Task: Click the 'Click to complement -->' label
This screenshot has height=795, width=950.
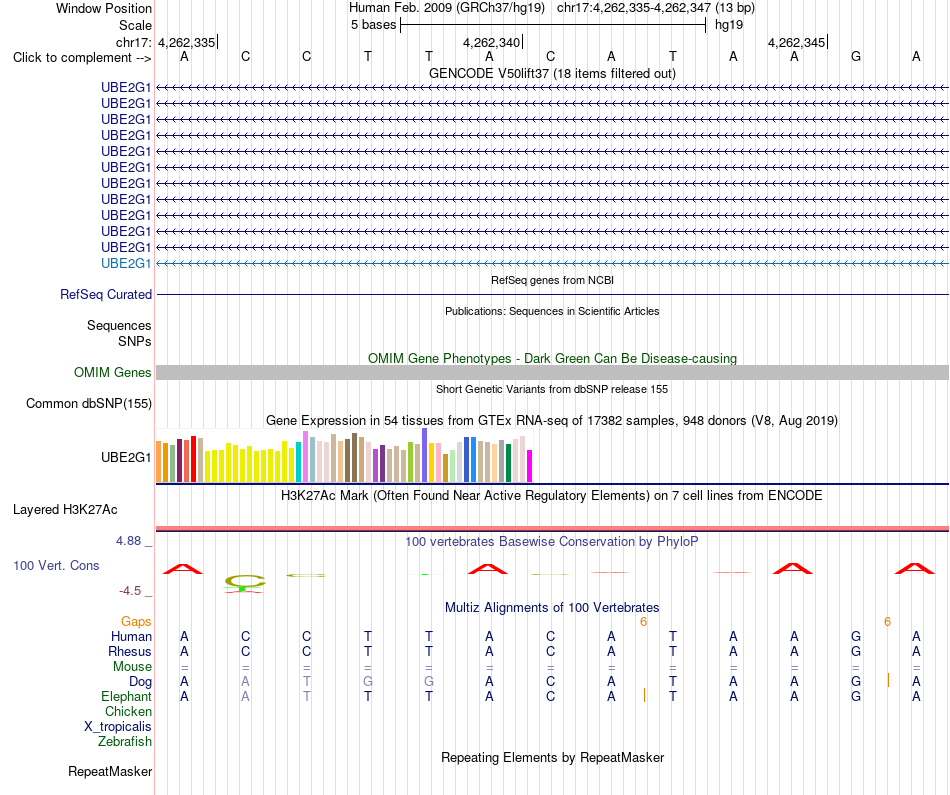Action: pos(82,58)
